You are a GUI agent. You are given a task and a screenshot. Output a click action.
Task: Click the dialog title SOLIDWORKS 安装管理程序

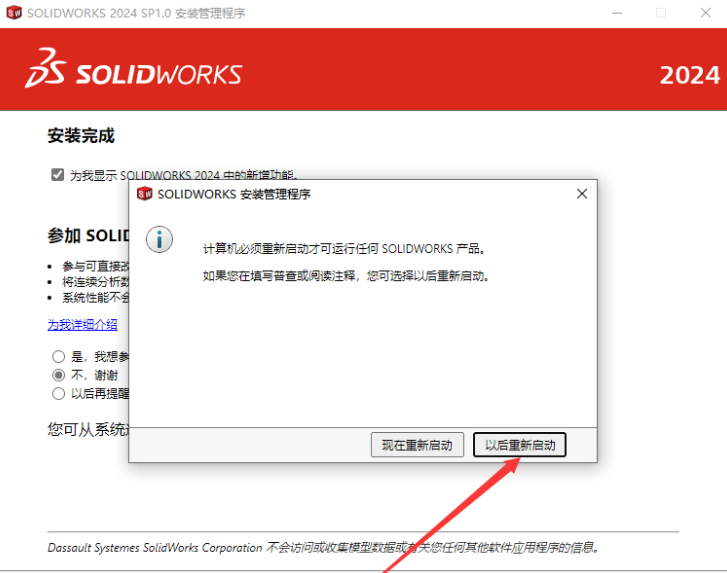(234, 194)
